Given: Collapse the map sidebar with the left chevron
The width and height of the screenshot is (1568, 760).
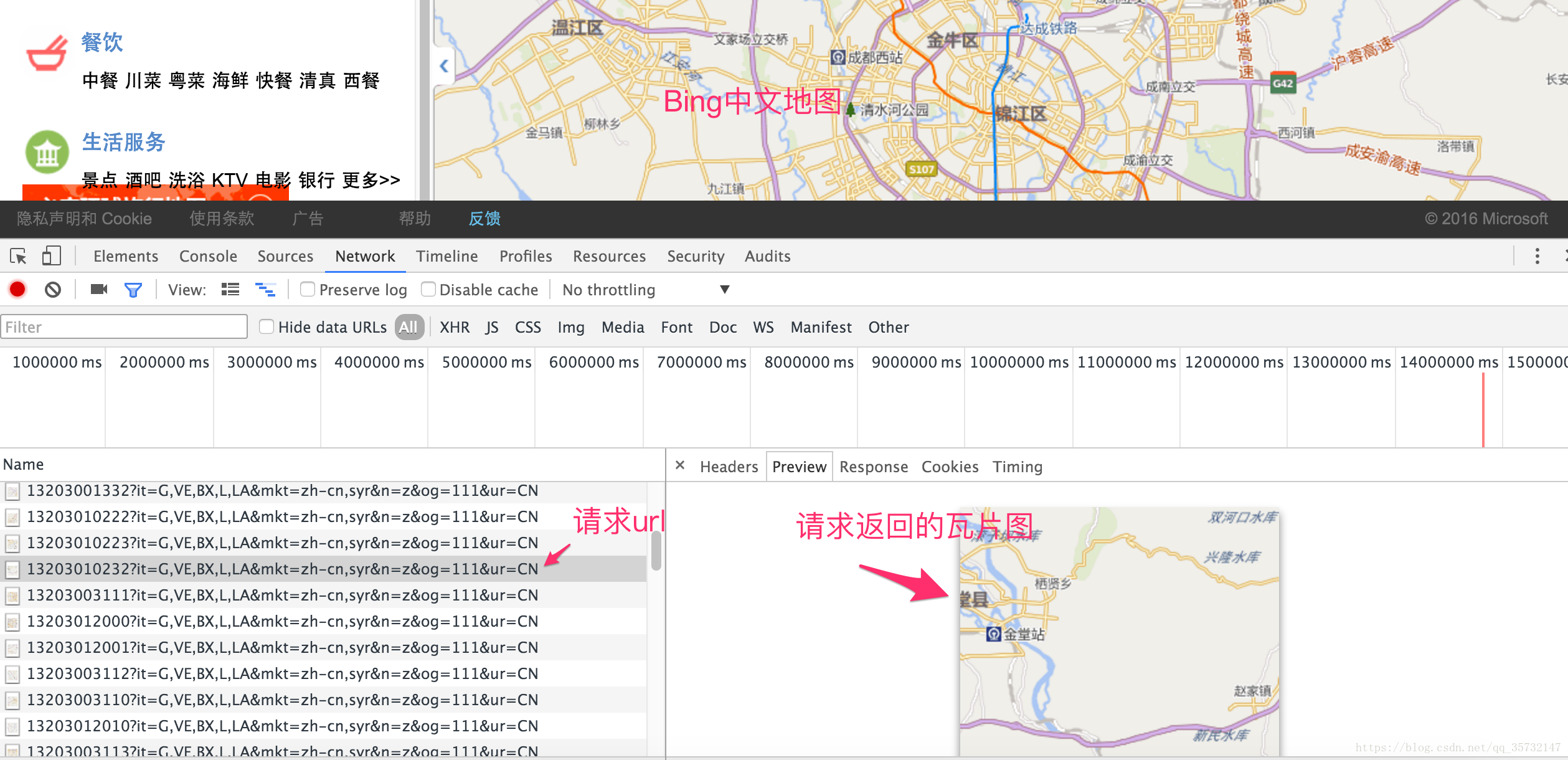Looking at the screenshot, I should (x=444, y=65).
